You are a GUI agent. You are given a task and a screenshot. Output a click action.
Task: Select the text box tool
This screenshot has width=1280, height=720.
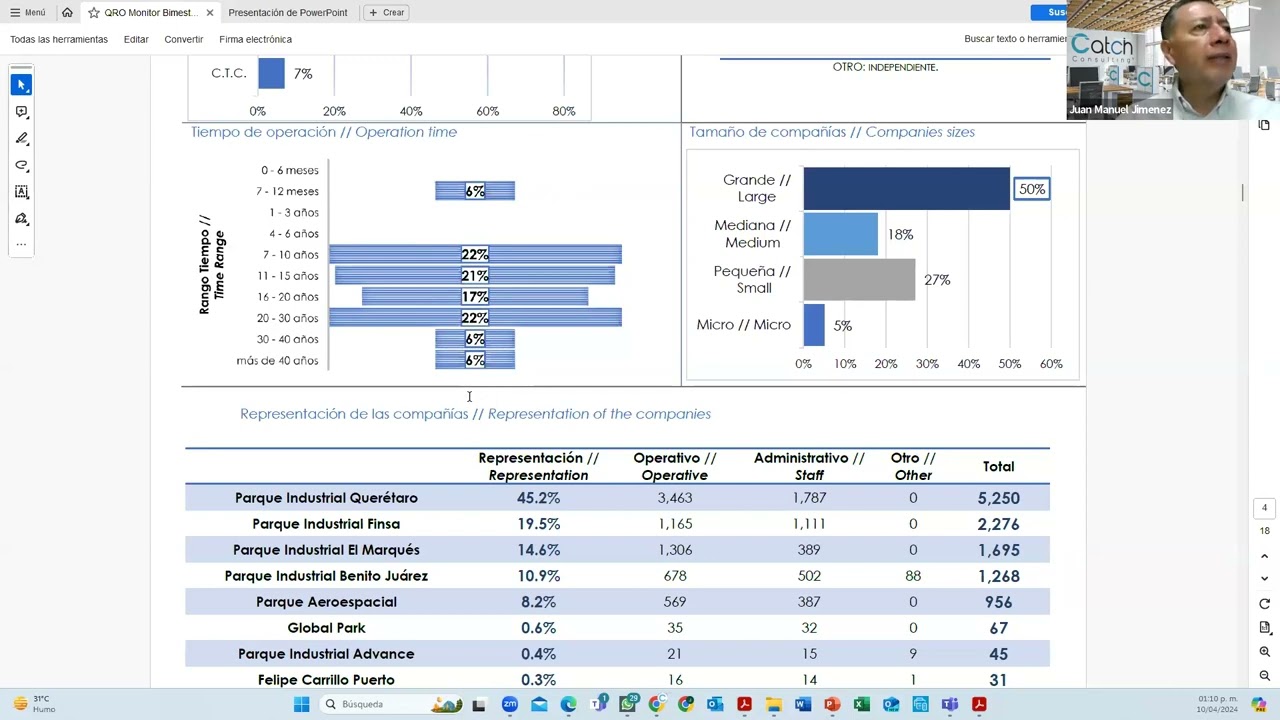(21, 192)
